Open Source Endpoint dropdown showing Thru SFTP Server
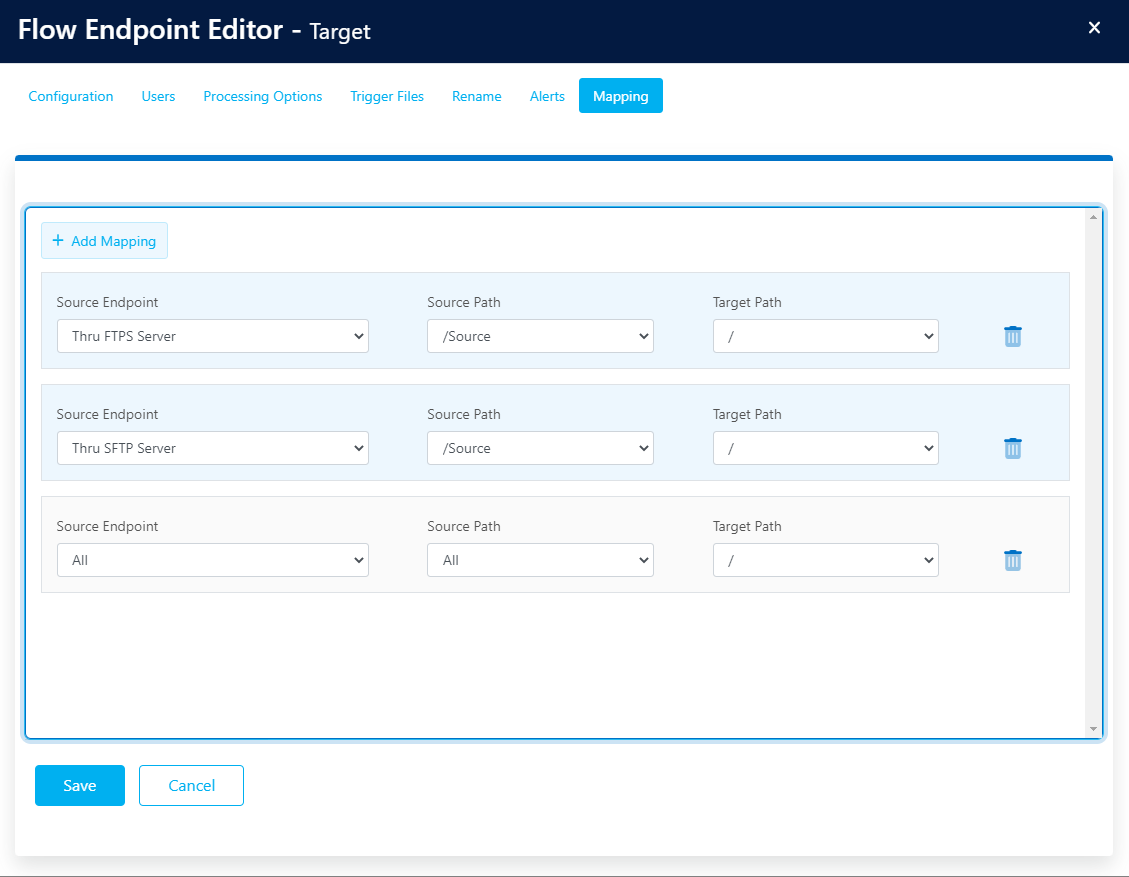This screenshot has width=1129, height=877. click(x=212, y=448)
